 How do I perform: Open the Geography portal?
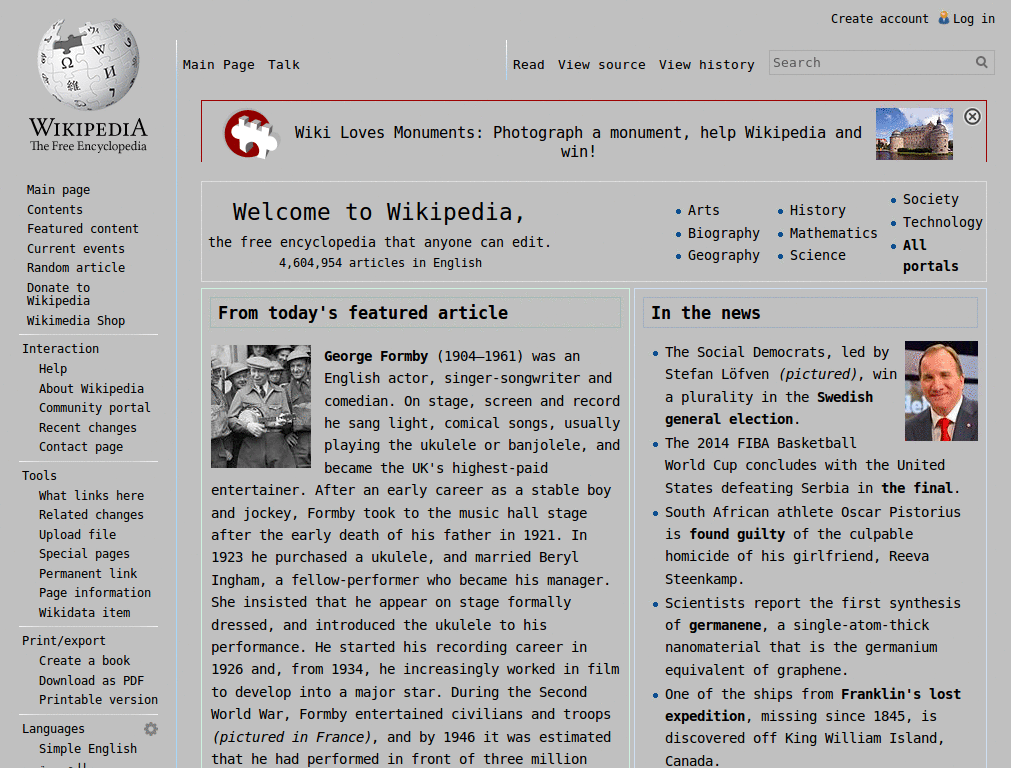tap(724, 255)
